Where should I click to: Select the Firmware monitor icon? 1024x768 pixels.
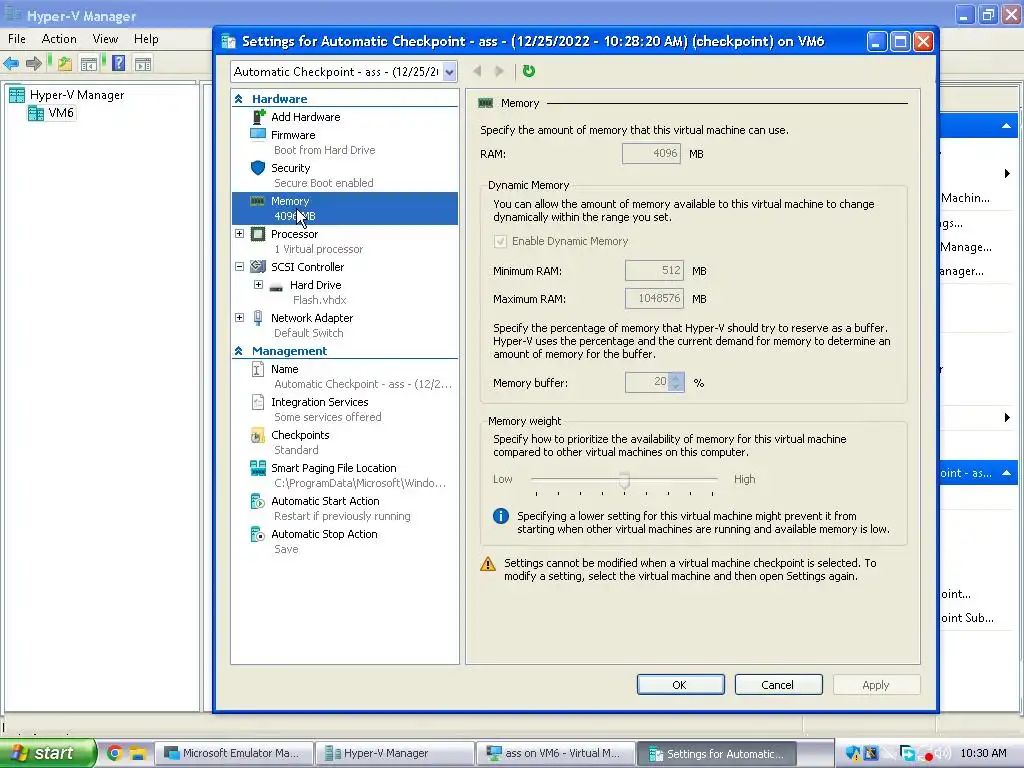pos(258,135)
